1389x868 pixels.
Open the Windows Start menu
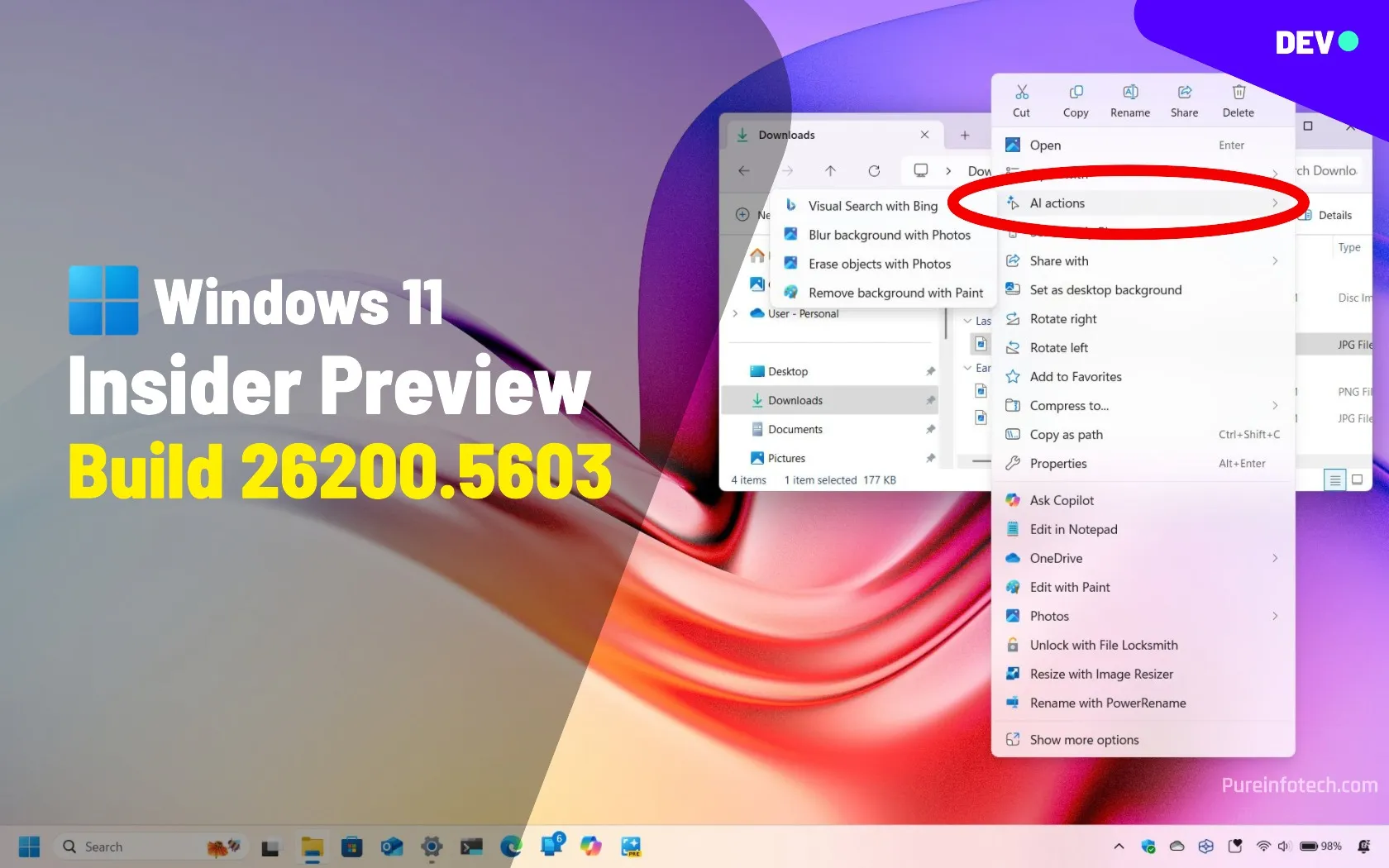30,847
